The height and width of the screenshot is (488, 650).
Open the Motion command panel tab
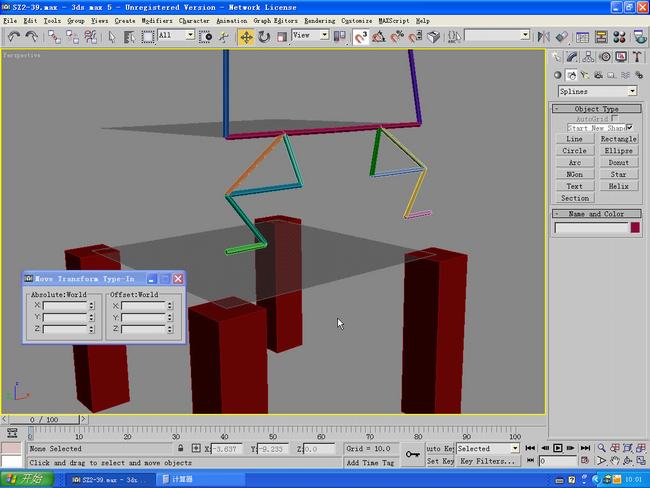coord(605,57)
